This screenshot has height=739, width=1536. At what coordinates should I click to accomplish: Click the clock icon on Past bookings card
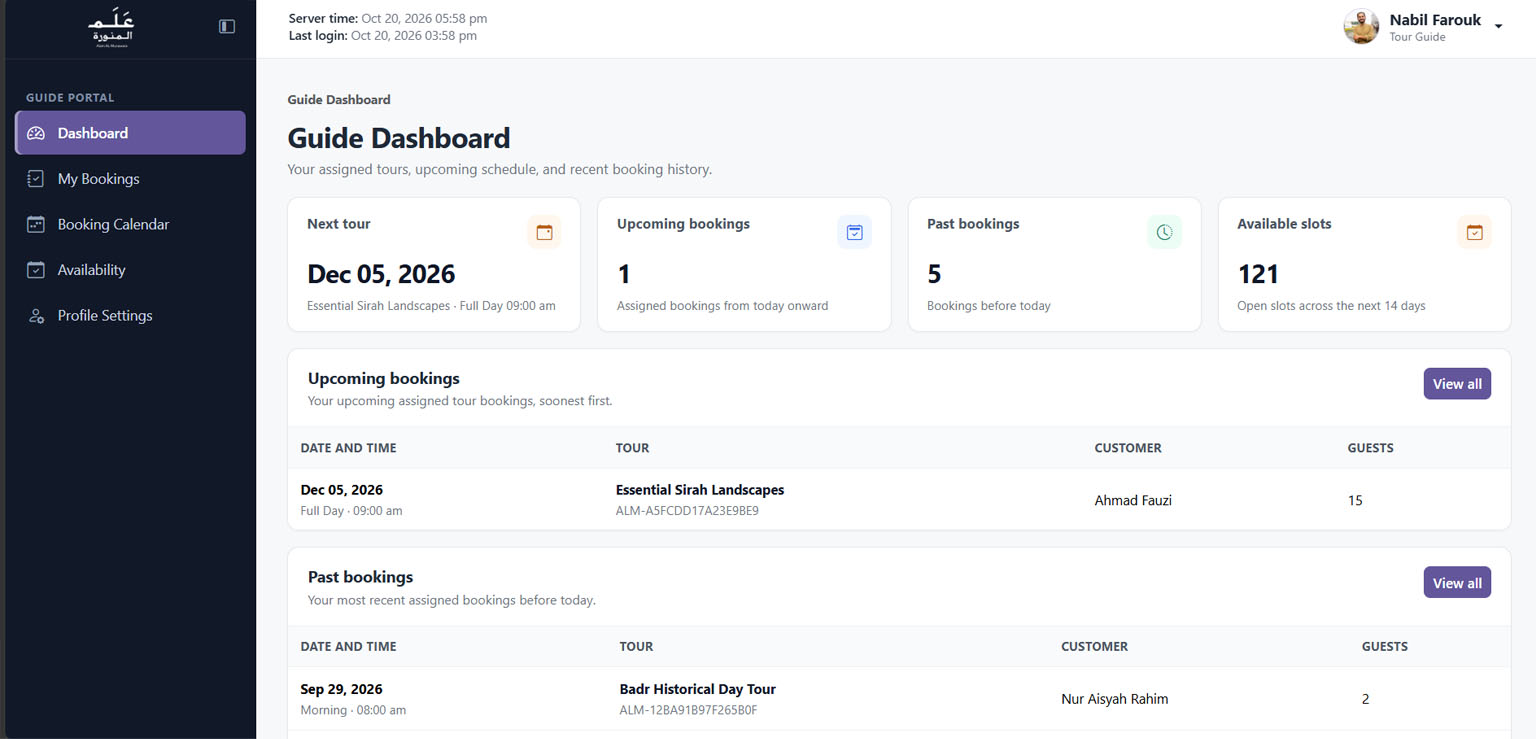(1164, 232)
